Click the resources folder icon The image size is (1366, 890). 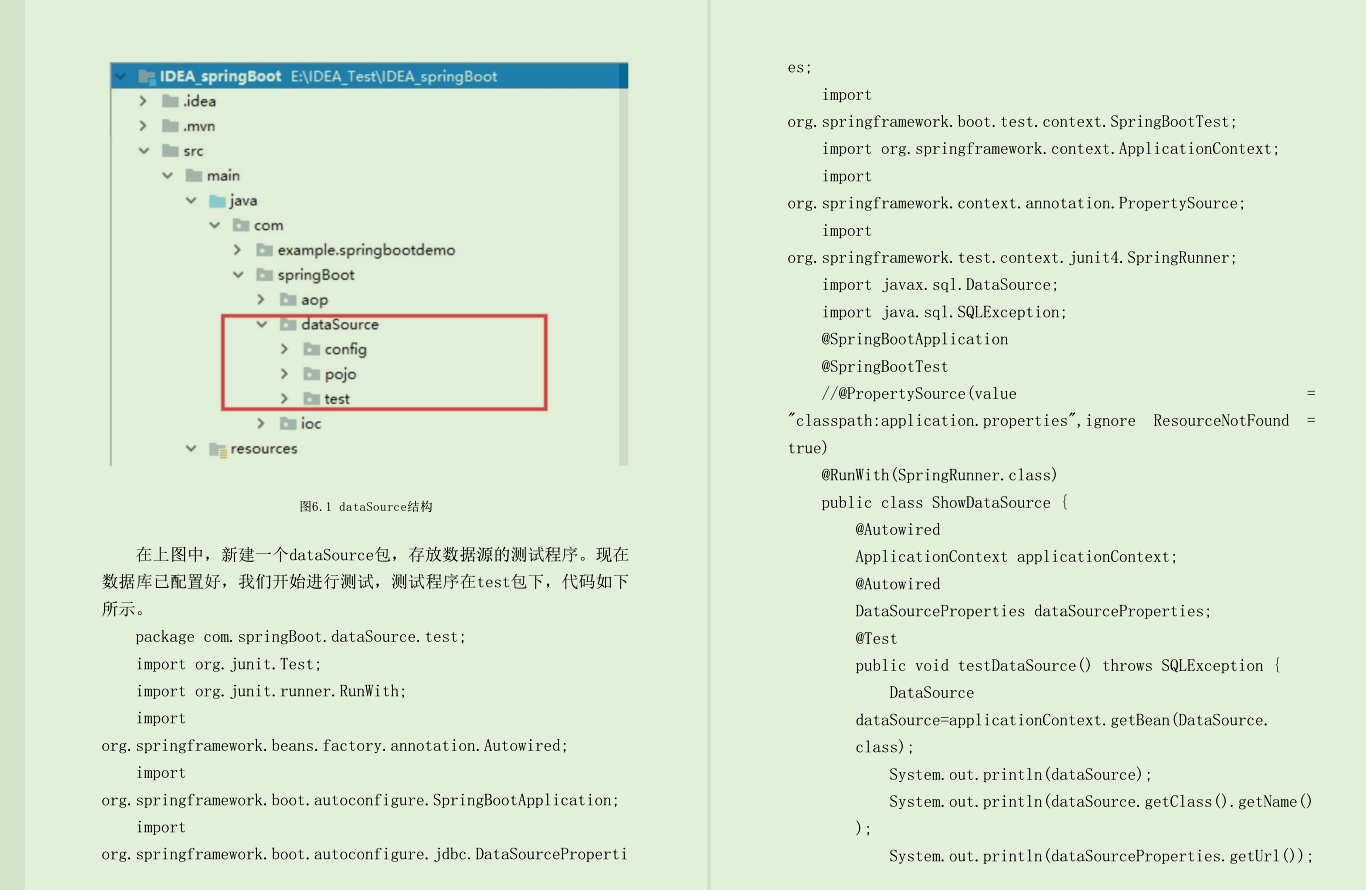pos(216,448)
